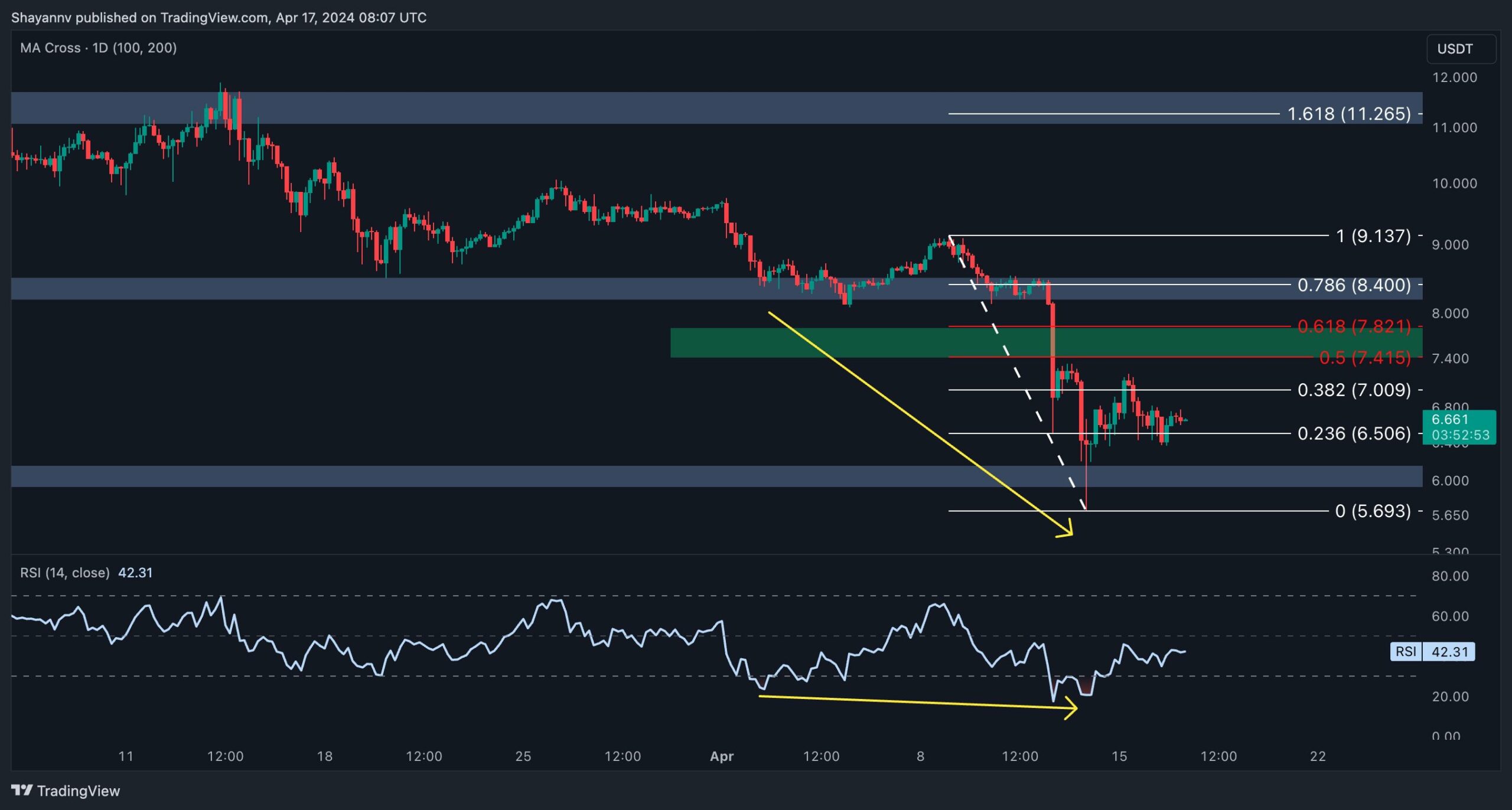The height and width of the screenshot is (810, 1512).
Task: Click the published-on TradingView.com header text
Action: pyautogui.click(x=219, y=18)
